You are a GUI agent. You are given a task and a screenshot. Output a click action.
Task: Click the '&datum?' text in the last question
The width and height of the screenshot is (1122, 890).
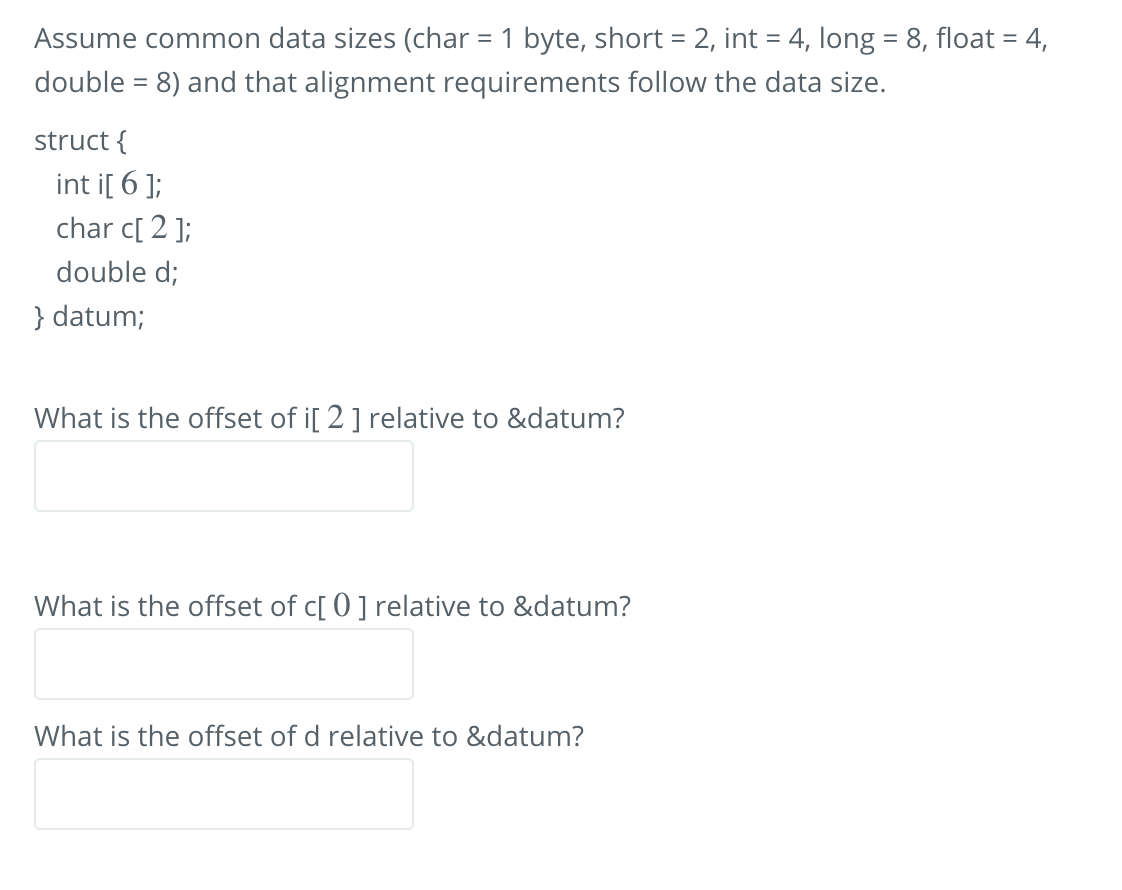[x=531, y=736]
